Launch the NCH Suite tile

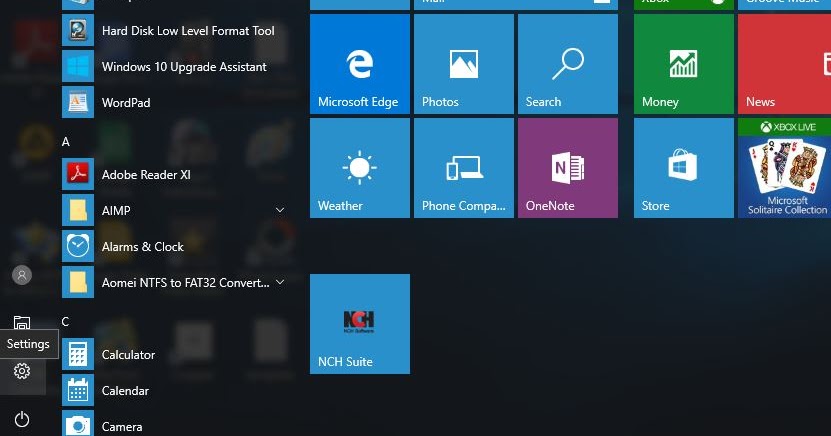coord(360,324)
